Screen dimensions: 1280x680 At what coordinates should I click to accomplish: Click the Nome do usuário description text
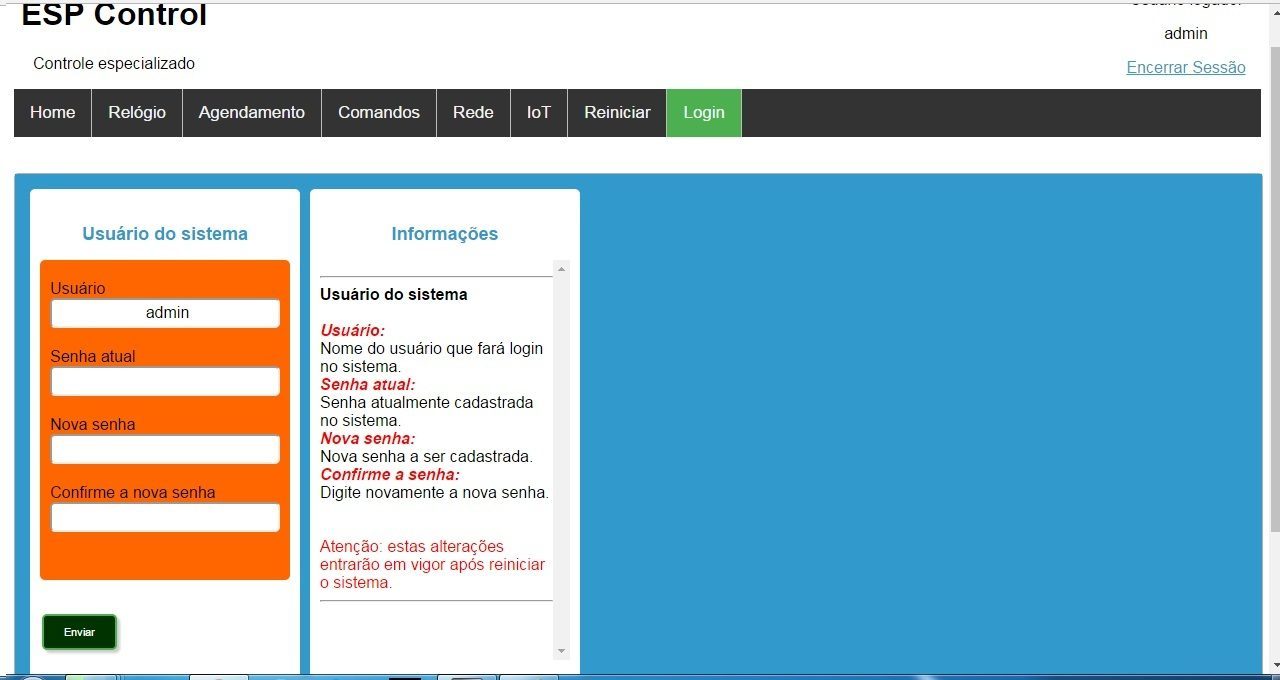[x=432, y=357]
